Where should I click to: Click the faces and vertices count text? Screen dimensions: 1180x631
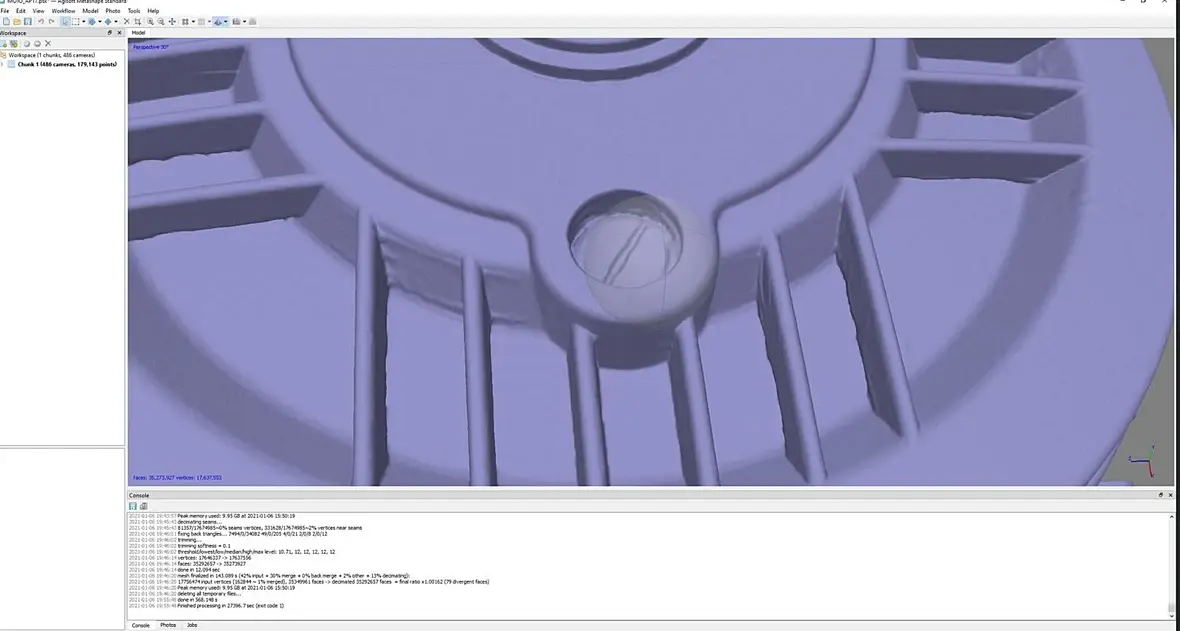click(177, 477)
